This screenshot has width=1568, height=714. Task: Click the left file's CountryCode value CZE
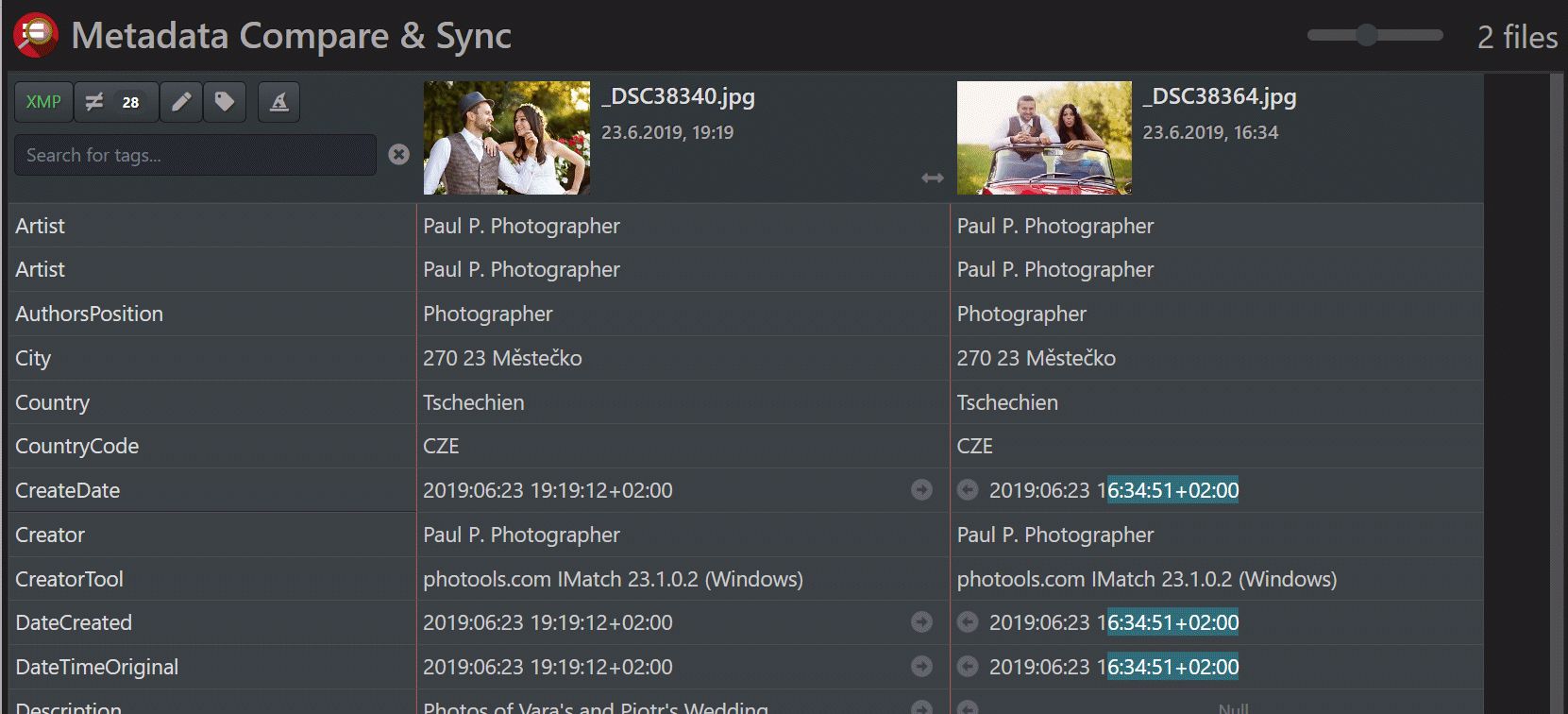pos(441,446)
